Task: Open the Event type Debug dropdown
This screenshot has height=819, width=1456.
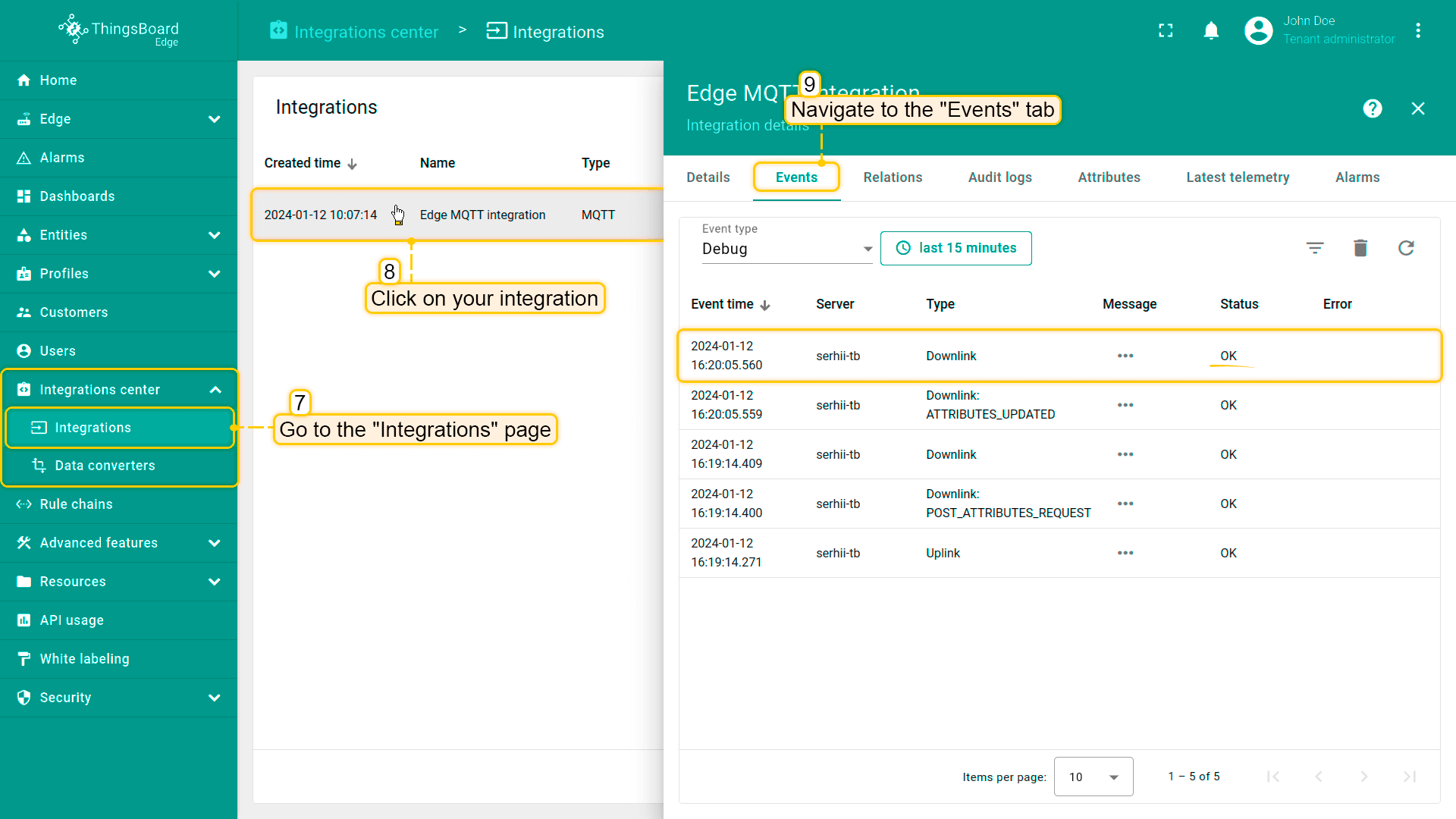Action: (786, 249)
